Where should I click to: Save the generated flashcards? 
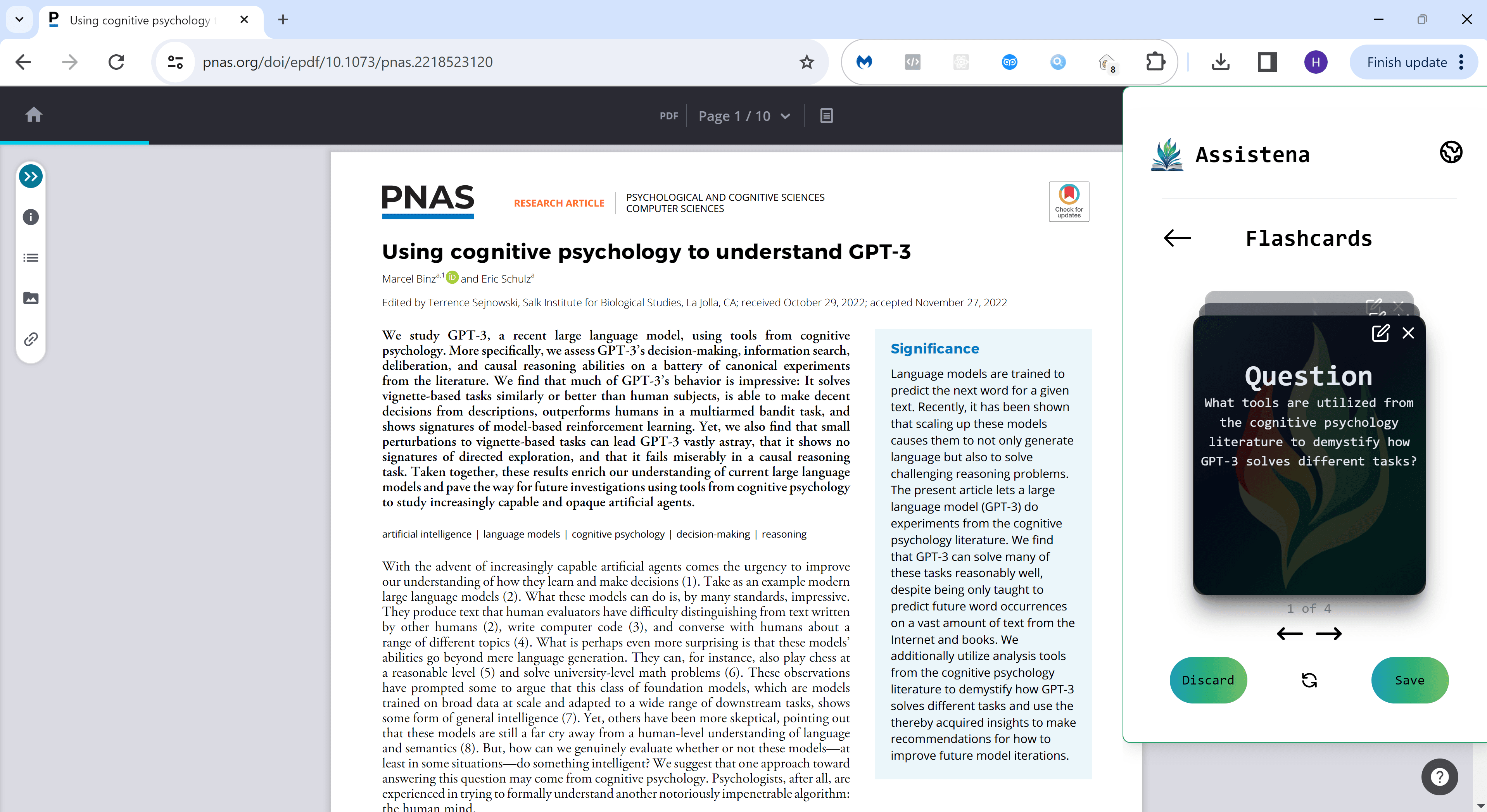[x=1410, y=680]
